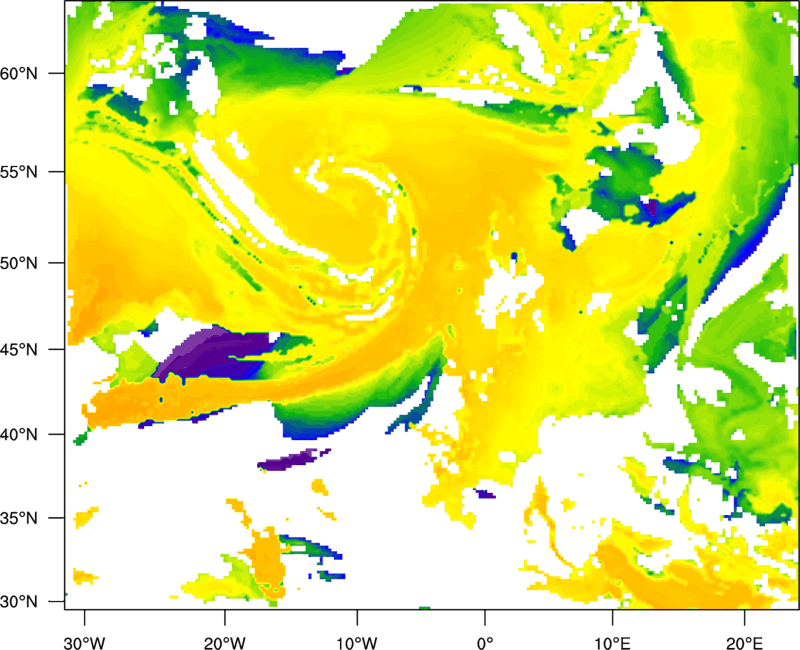Click the 10°E longitude label
This screenshot has height=650, width=800.
612,643
